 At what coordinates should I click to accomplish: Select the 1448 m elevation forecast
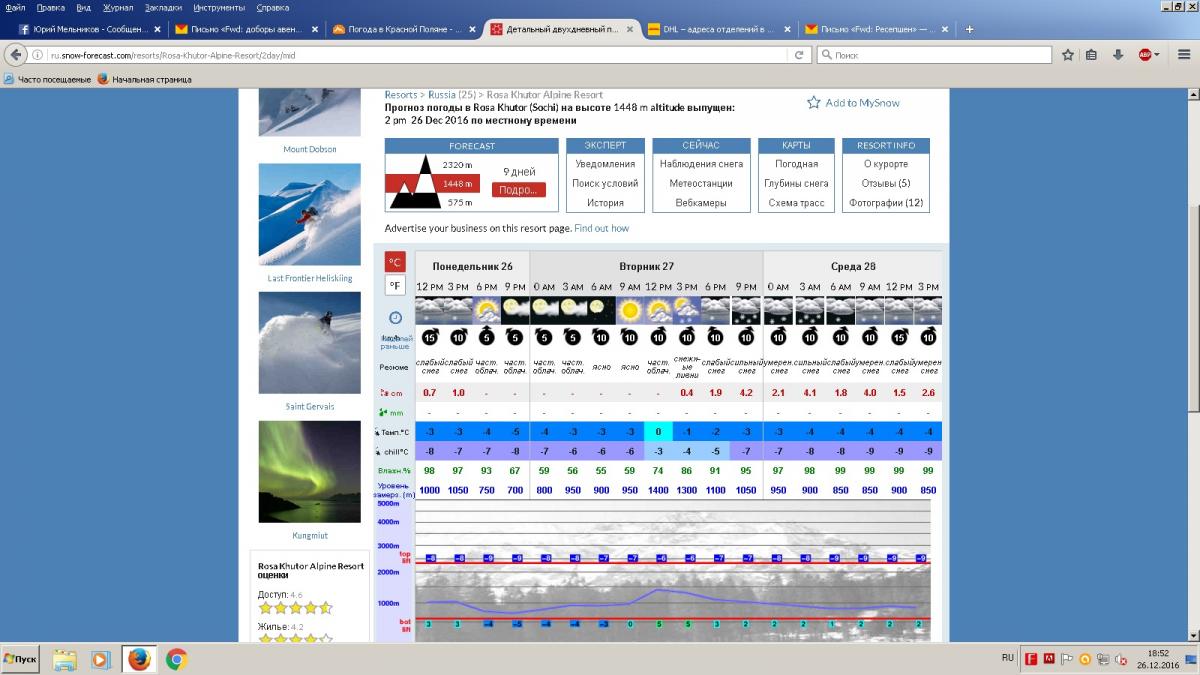point(457,184)
